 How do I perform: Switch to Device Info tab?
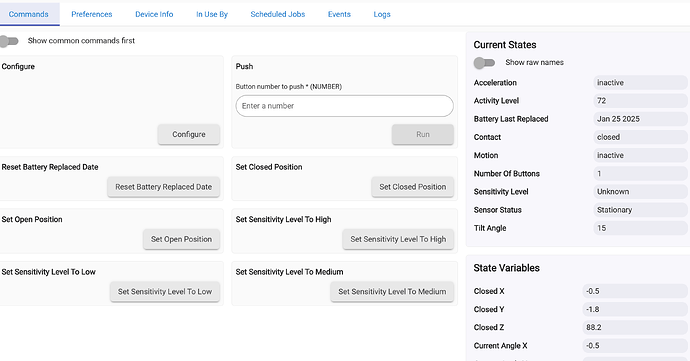(154, 14)
